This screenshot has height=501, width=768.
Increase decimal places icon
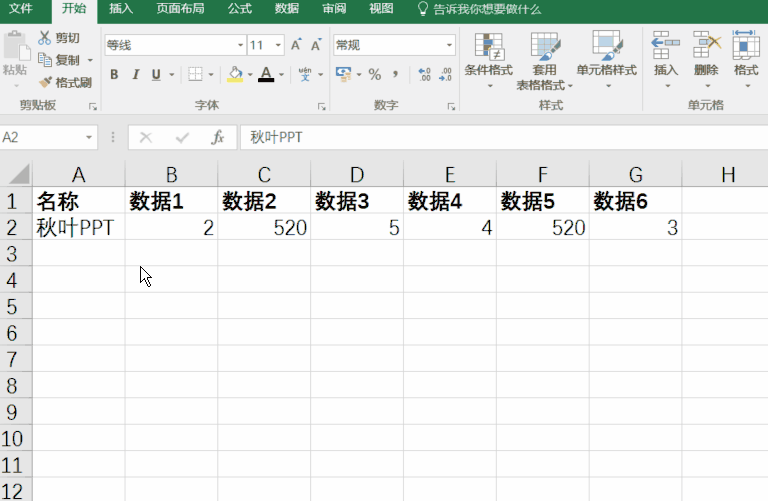424,74
